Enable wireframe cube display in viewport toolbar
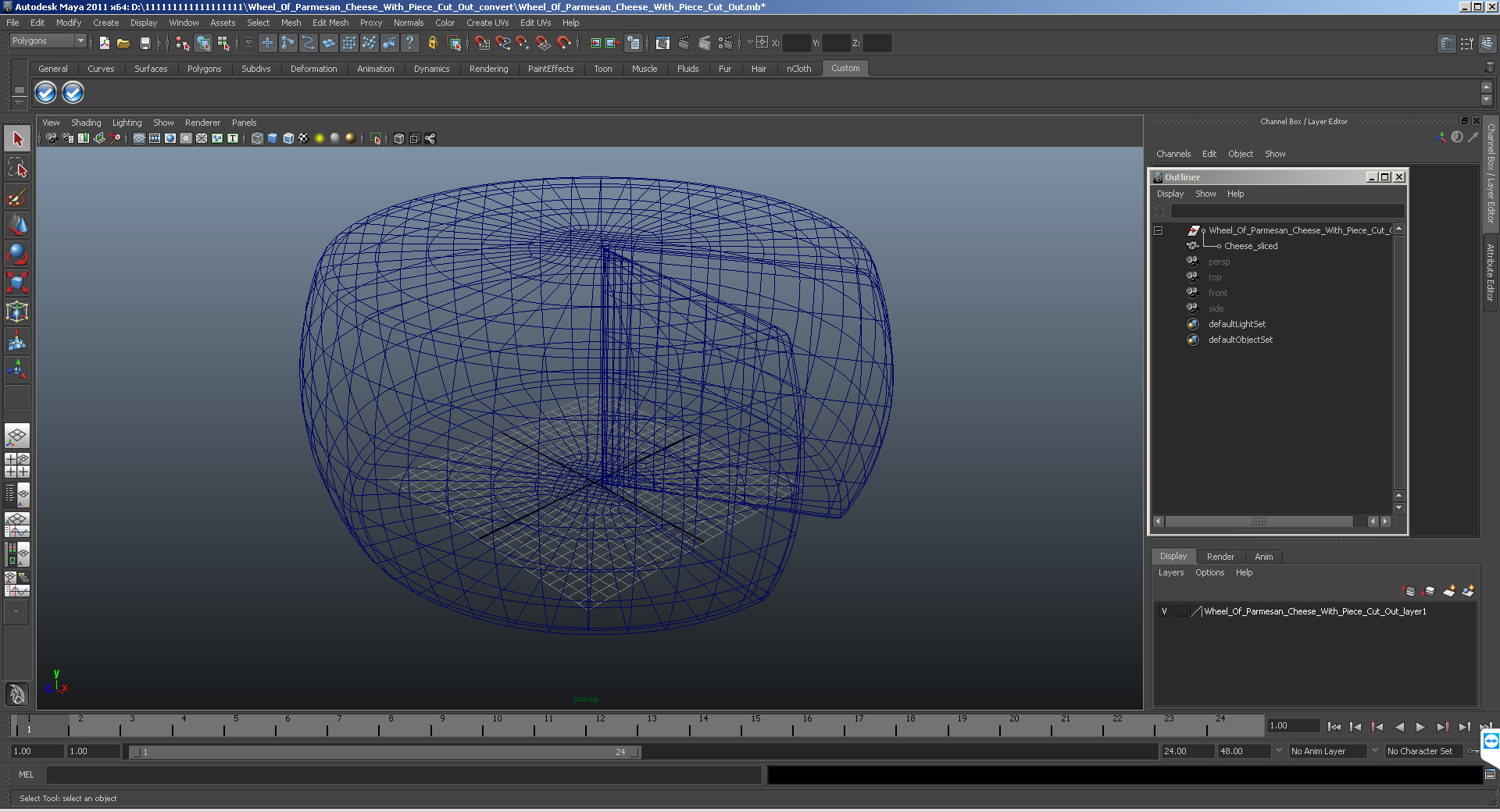Viewport: 1500px width, 812px height. [x=257, y=138]
